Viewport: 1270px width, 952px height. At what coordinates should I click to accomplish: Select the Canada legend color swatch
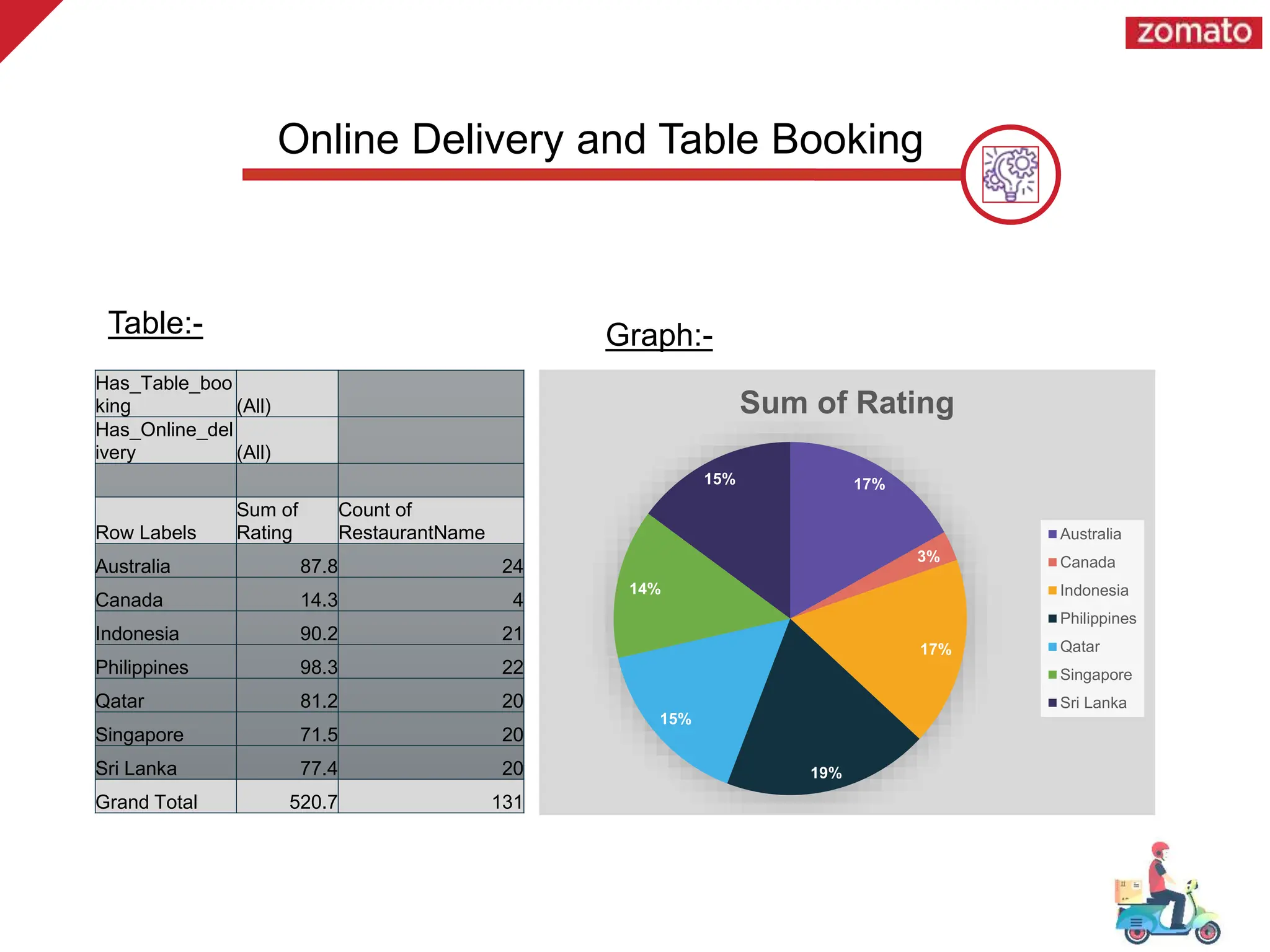tap(1052, 562)
